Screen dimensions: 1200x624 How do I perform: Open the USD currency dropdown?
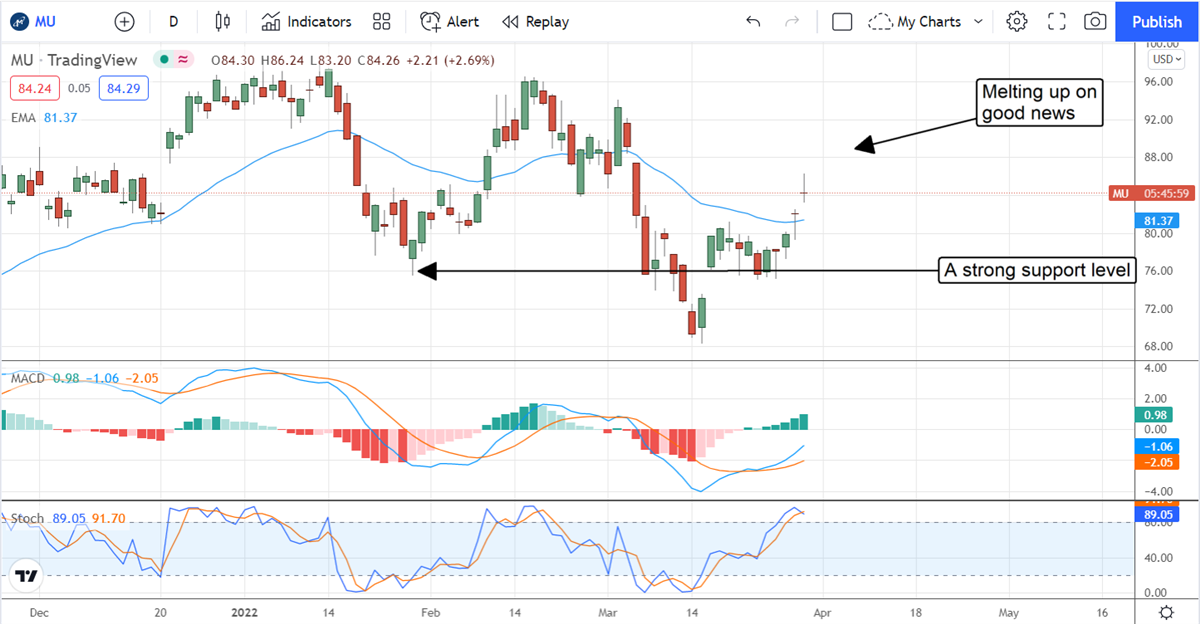pyautogui.click(x=1165, y=59)
